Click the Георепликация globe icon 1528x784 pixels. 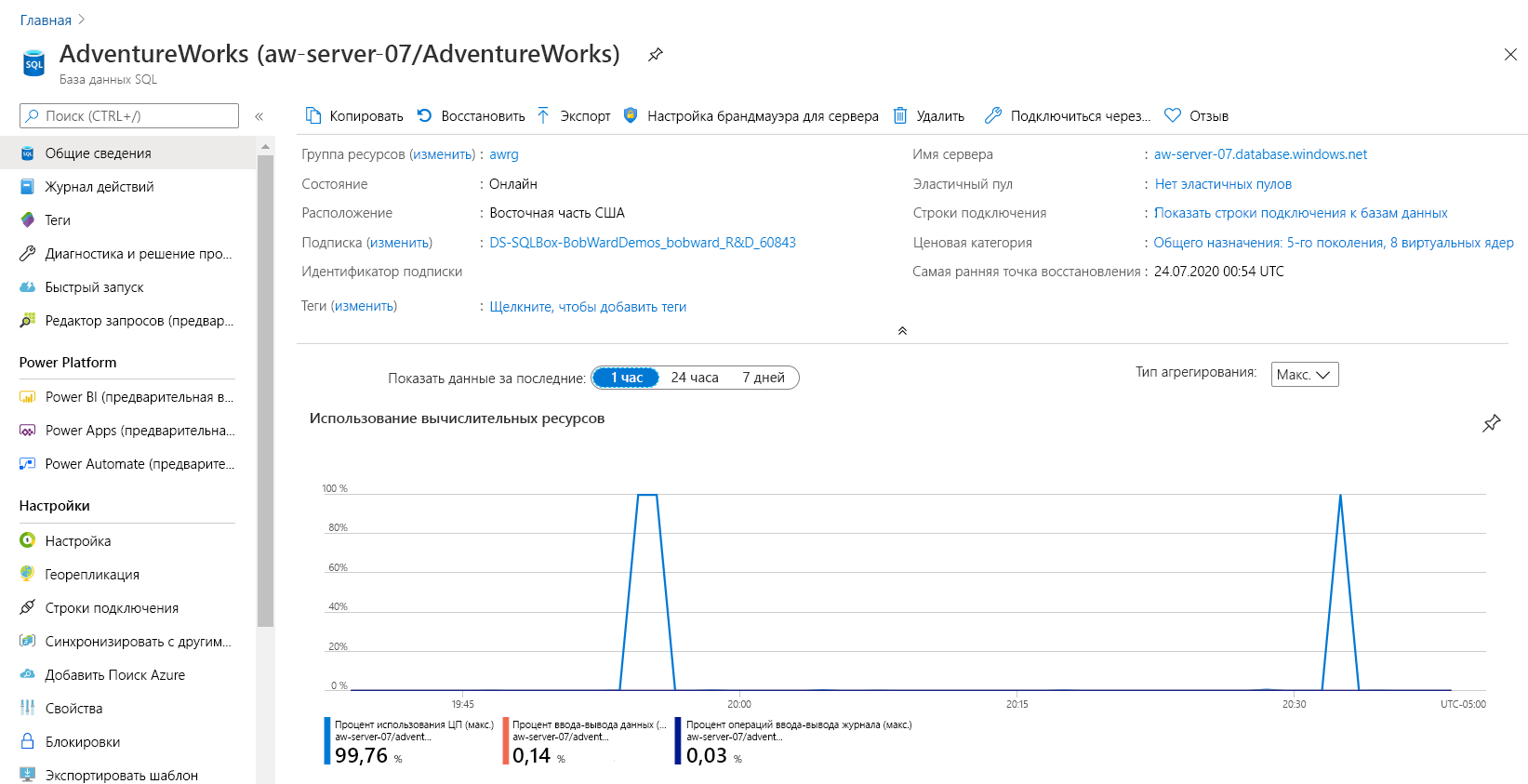click(x=27, y=574)
